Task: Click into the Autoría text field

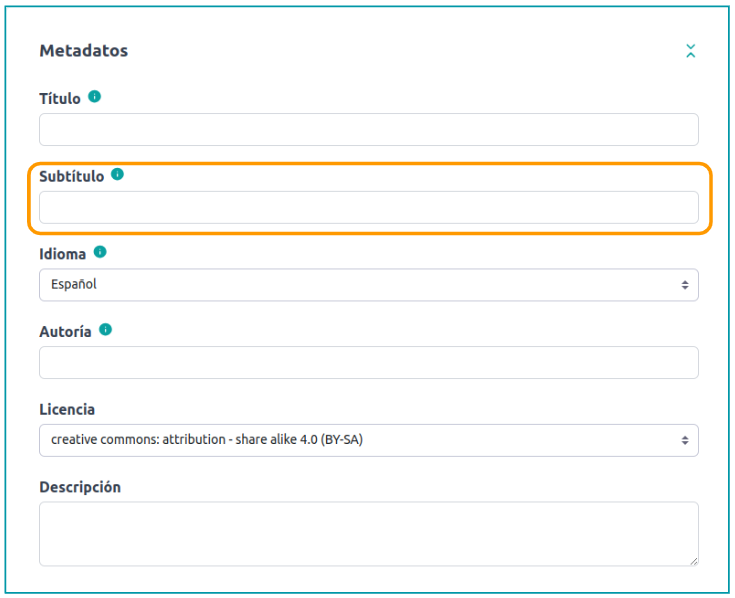Action: [x=368, y=362]
